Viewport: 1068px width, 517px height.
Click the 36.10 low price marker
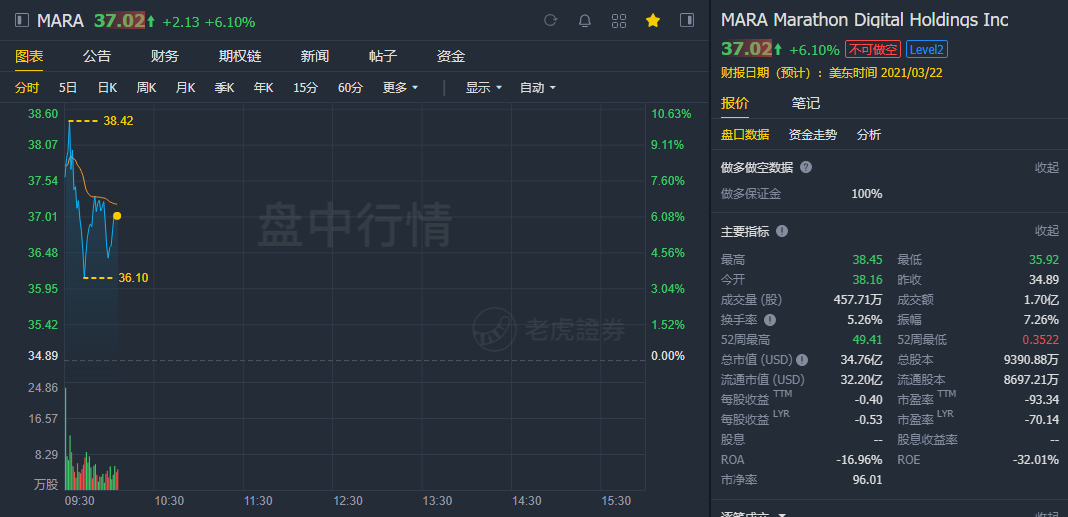pyautogui.click(x=133, y=277)
